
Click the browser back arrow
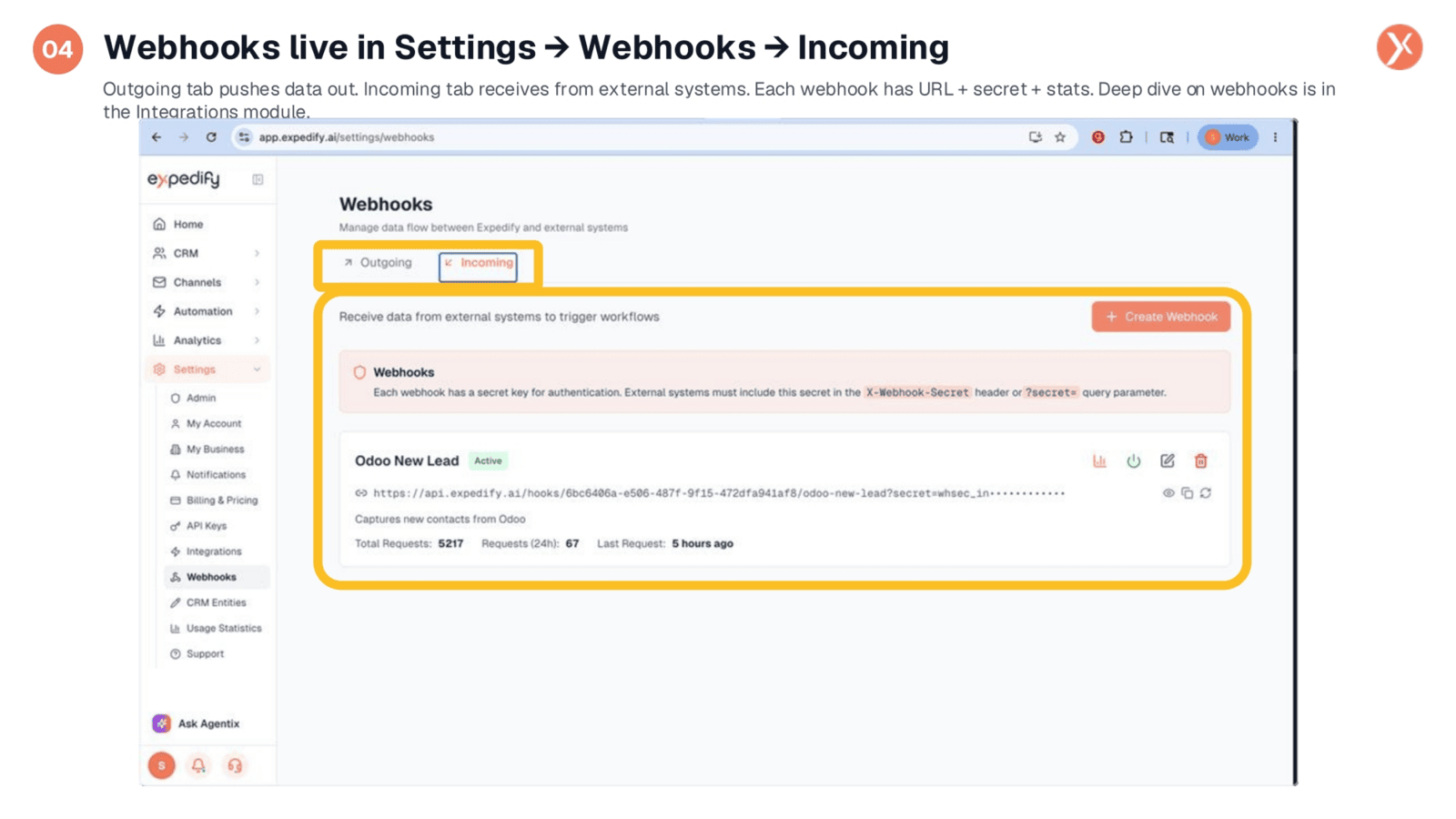(157, 137)
